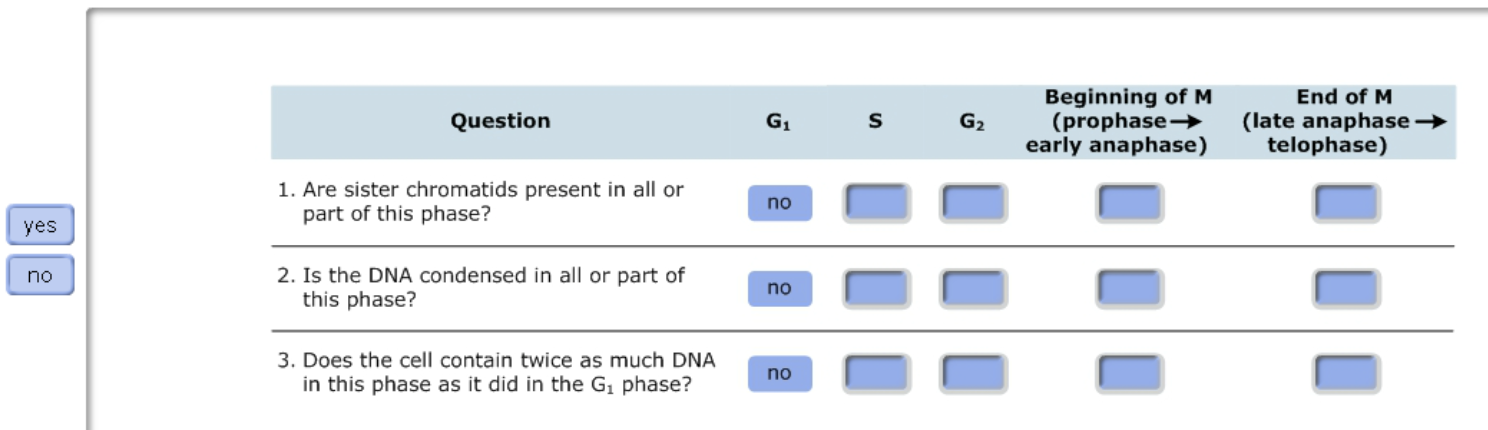Click End of M blank for twice DNA
The width and height of the screenshot is (1488, 430).
point(1346,373)
